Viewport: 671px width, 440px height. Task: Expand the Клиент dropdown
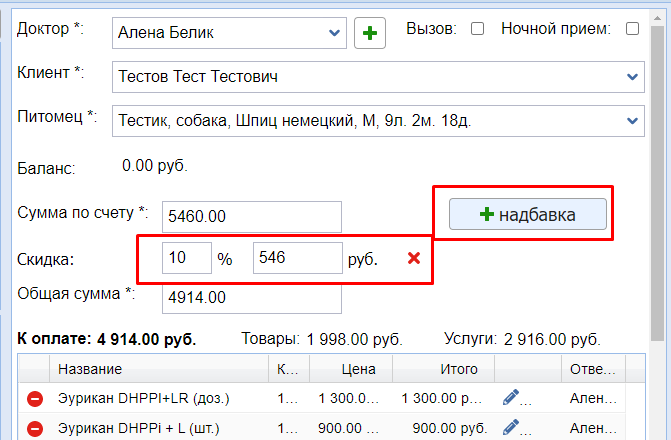[x=632, y=76]
